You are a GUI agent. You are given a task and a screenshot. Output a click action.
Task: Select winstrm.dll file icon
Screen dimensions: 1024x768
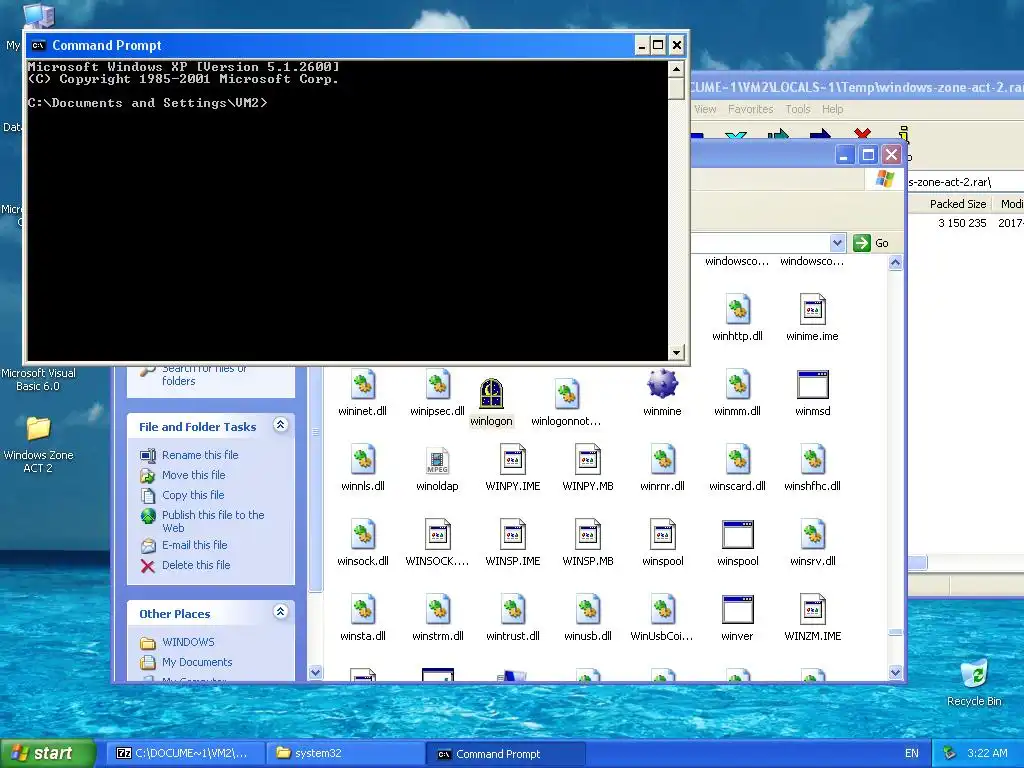[438, 610]
